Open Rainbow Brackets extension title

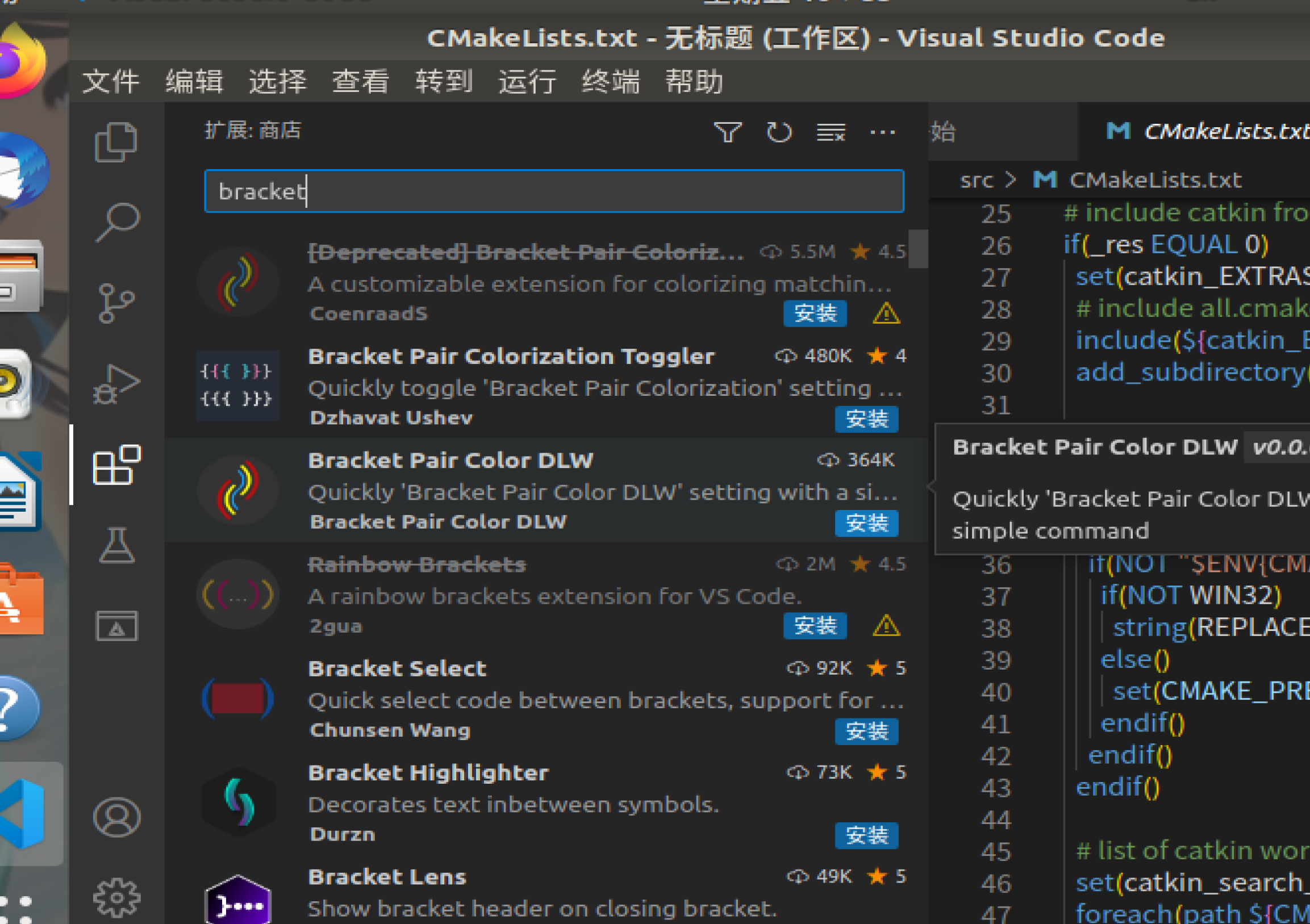[417, 565]
